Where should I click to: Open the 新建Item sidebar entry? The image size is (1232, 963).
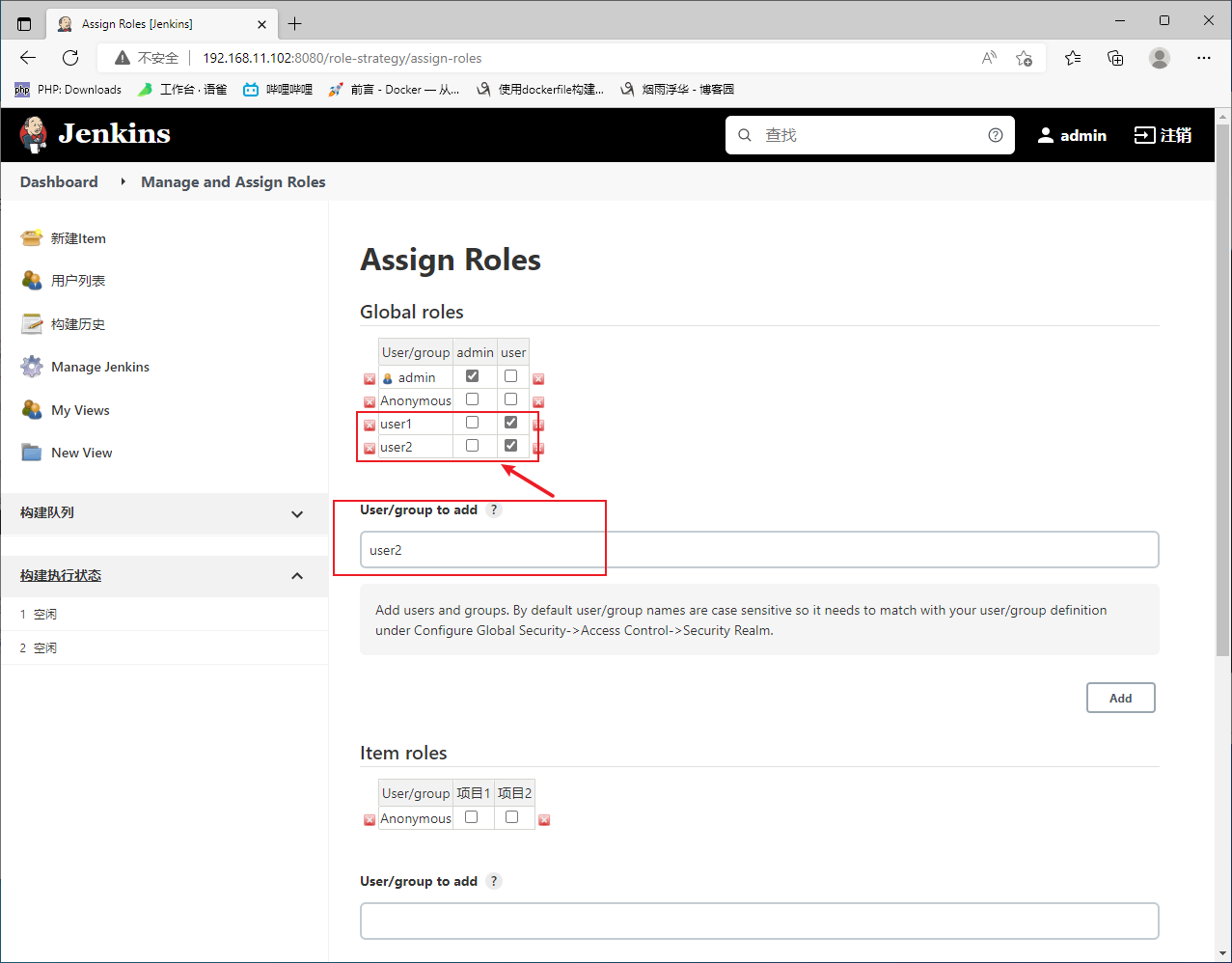point(64,238)
